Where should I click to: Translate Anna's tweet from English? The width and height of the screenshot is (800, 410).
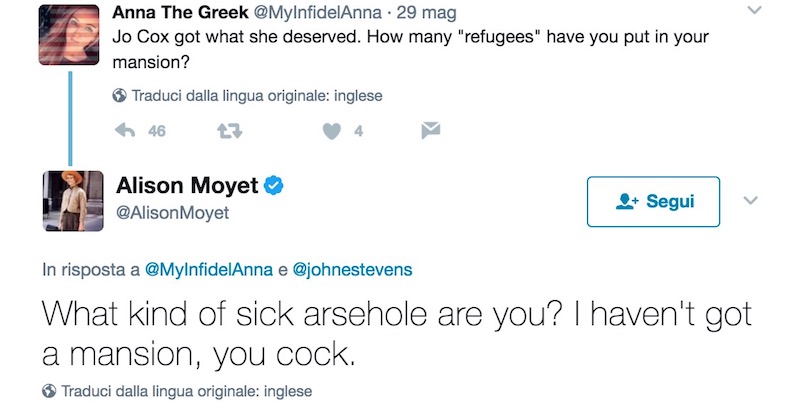pyautogui.click(x=257, y=97)
